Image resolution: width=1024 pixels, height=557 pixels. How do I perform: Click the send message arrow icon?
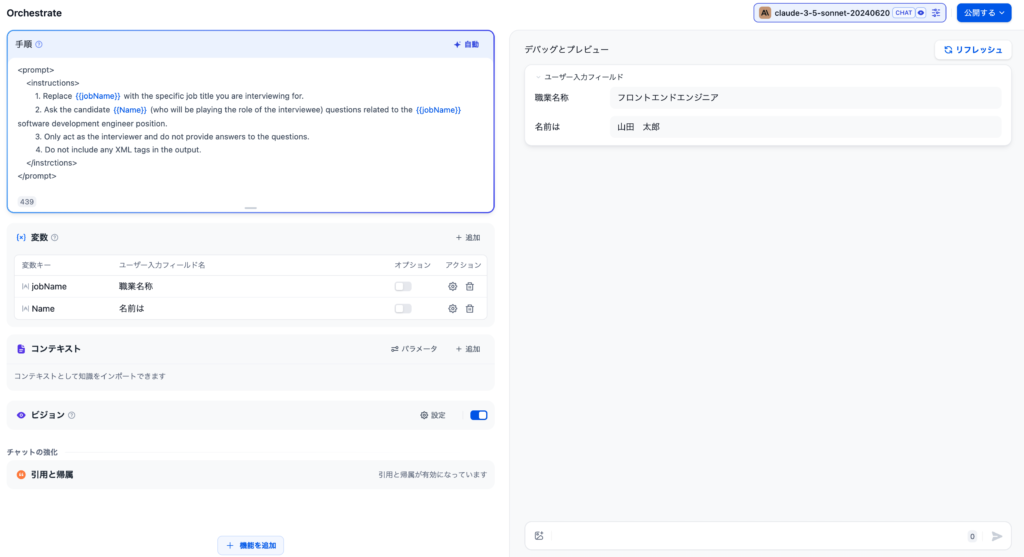pyautogui.click(x=996, y=536)
